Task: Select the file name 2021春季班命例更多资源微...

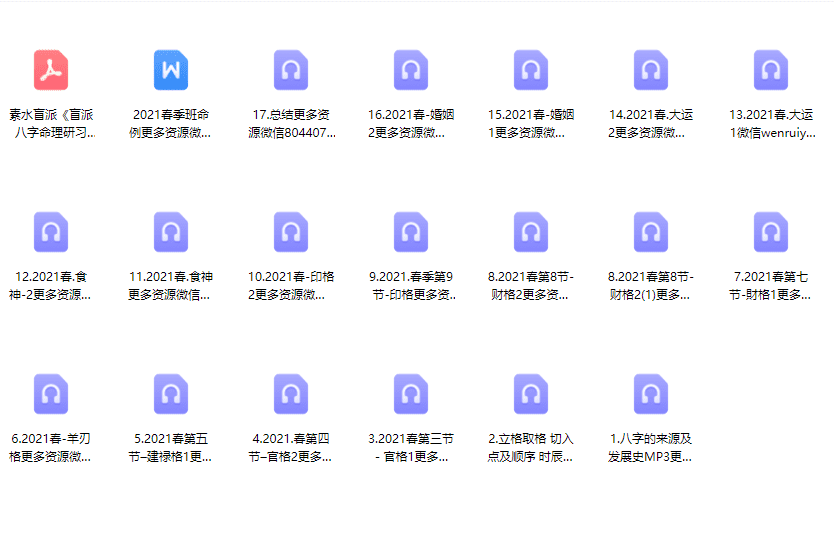Action: click(x=170, y=124)
